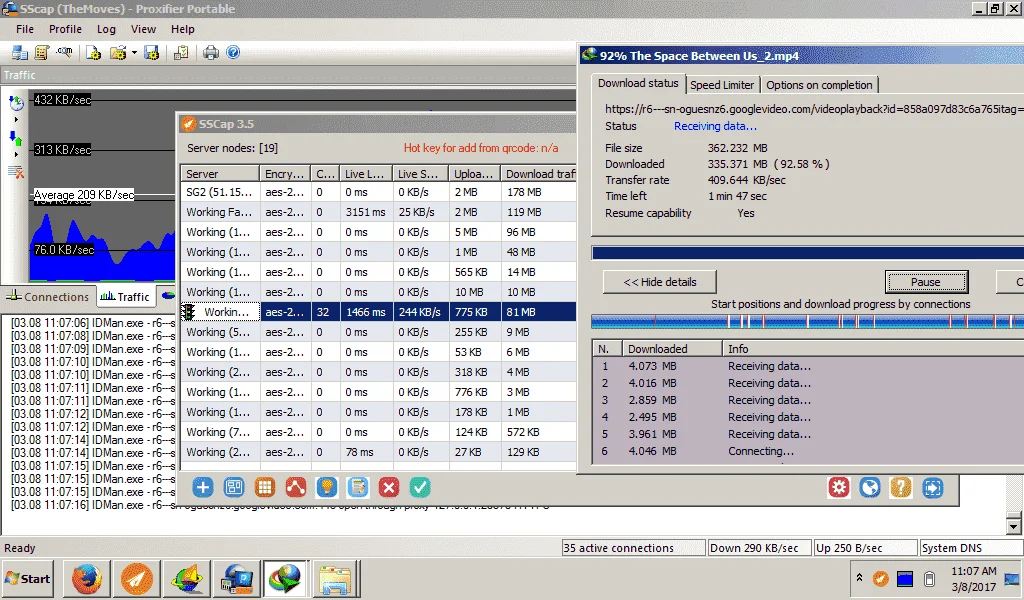Open the orange SSCap paper plane taskbar icon

point(137,579)
